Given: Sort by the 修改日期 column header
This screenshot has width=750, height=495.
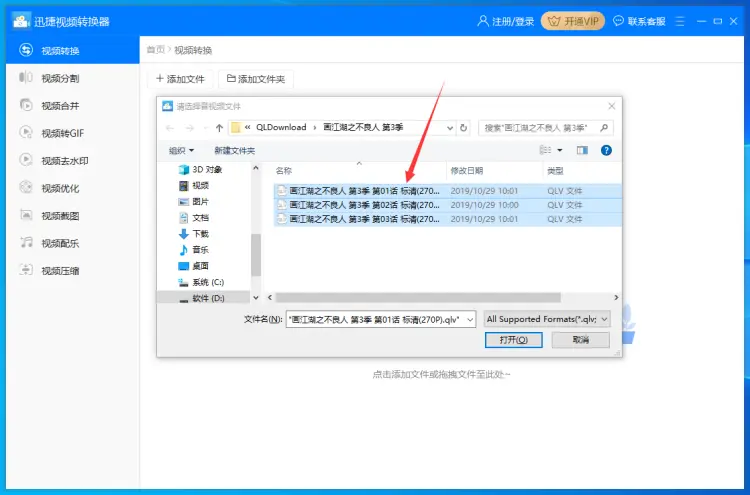Looking at the screenshot, I should click(466, 171).
